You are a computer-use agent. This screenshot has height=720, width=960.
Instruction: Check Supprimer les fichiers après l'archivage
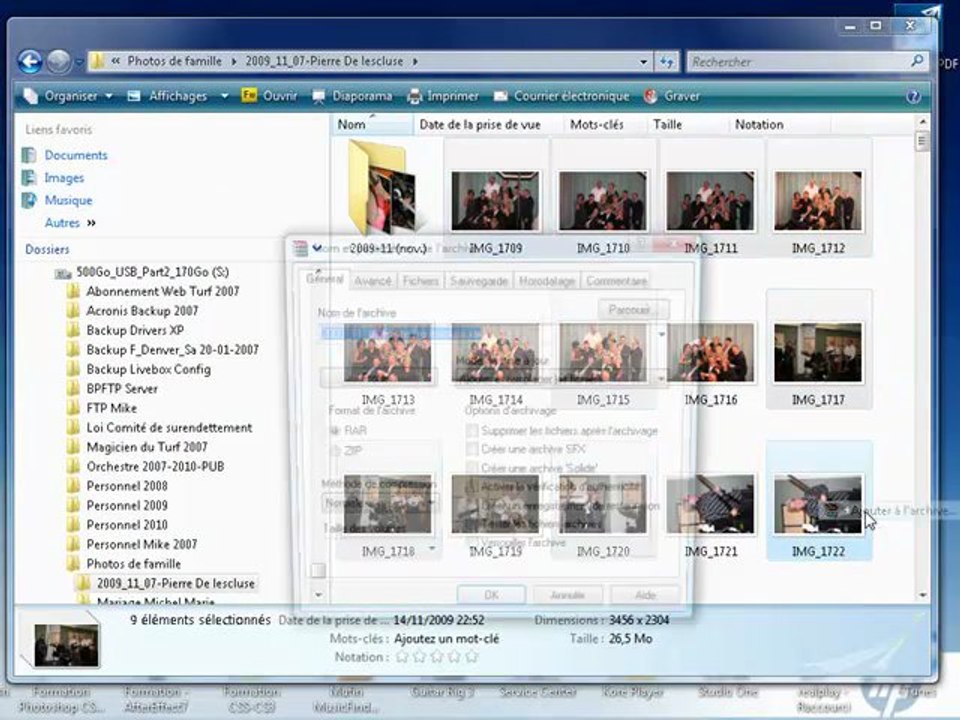coord(472,431)
